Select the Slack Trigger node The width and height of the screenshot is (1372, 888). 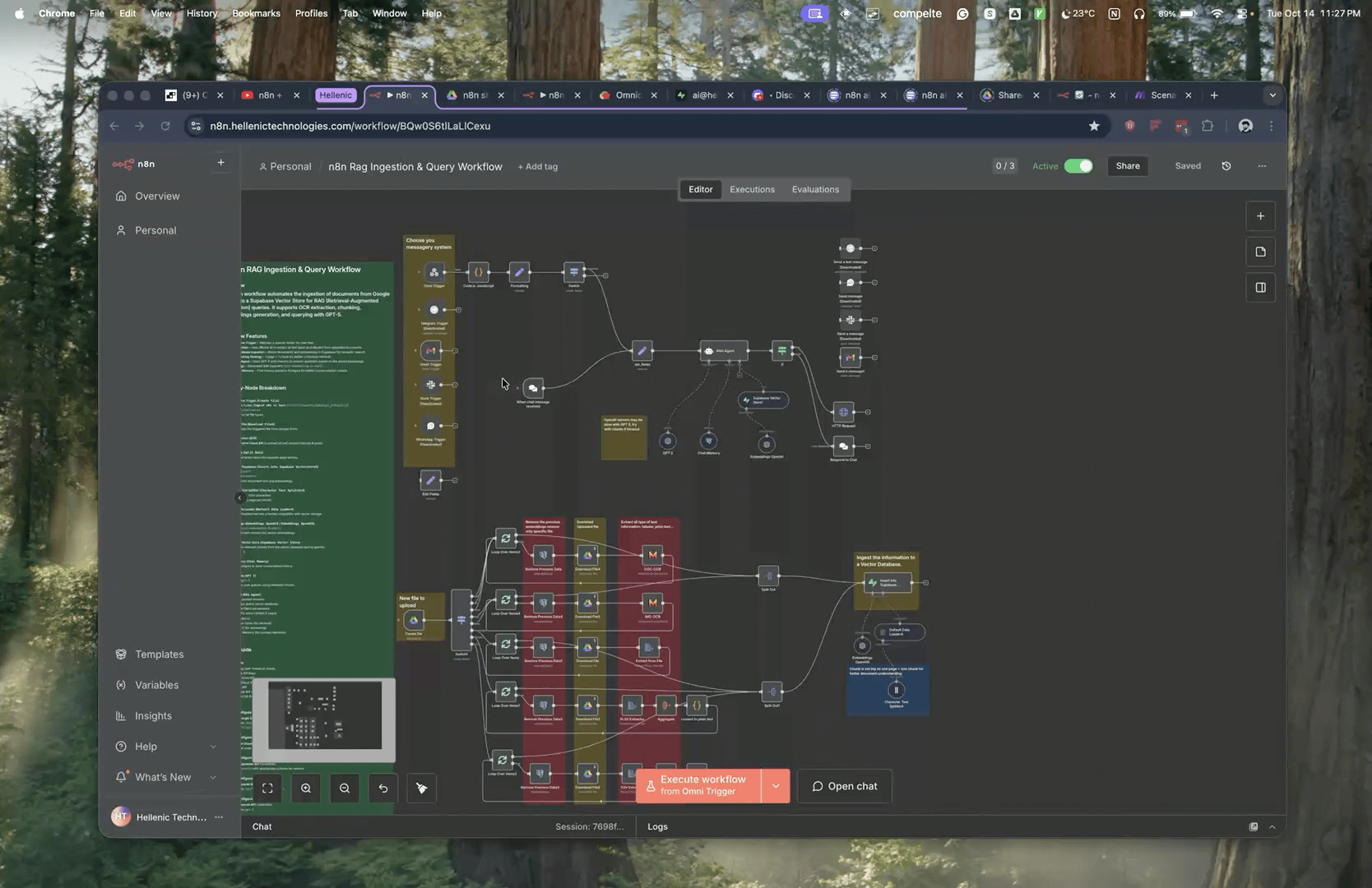click(x=431, y=385)
